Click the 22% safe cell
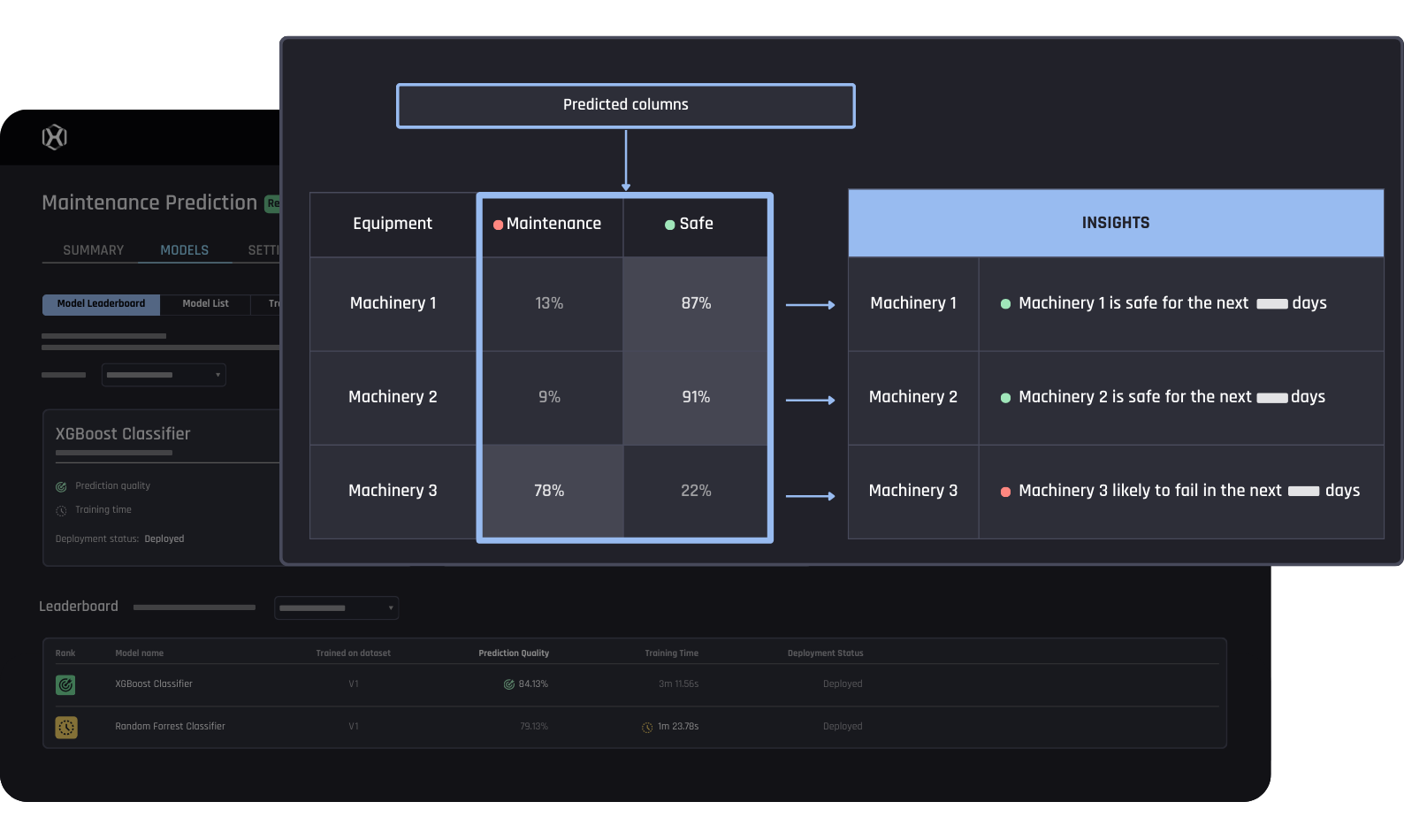This screenshot has width=1404, height=840. 696,491
